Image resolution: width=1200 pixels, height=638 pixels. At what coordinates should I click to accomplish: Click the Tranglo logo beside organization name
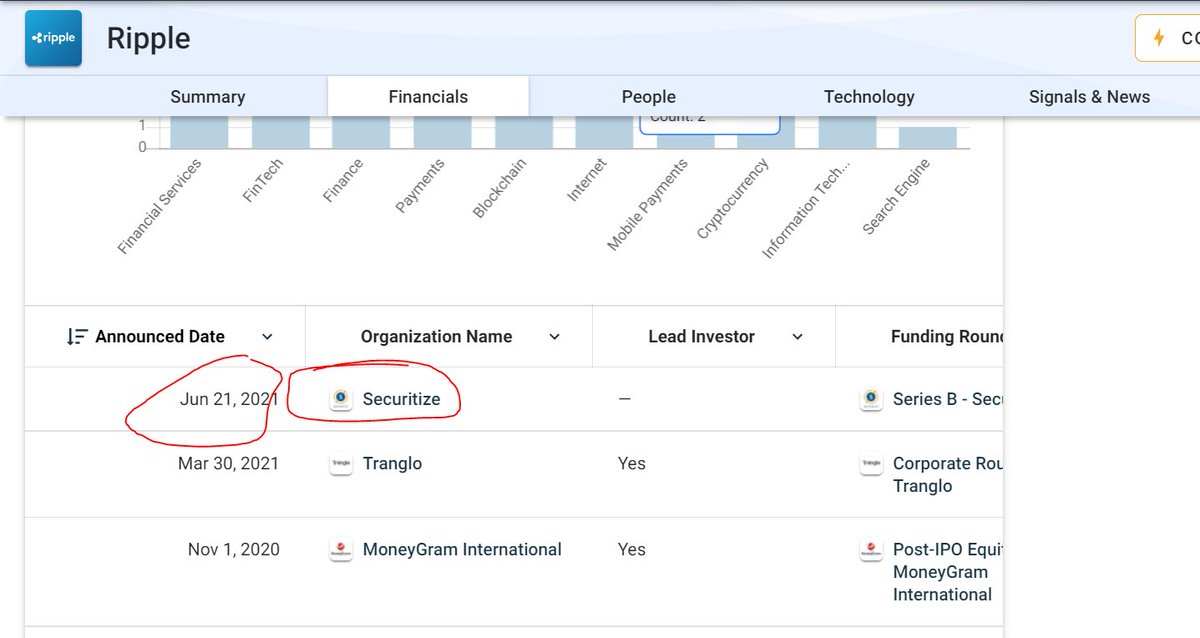[x=341, y=464]
